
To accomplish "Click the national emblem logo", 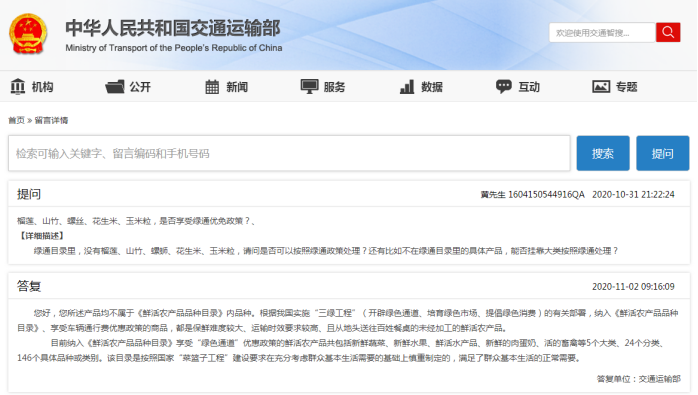I will click(x=28, y=34).
